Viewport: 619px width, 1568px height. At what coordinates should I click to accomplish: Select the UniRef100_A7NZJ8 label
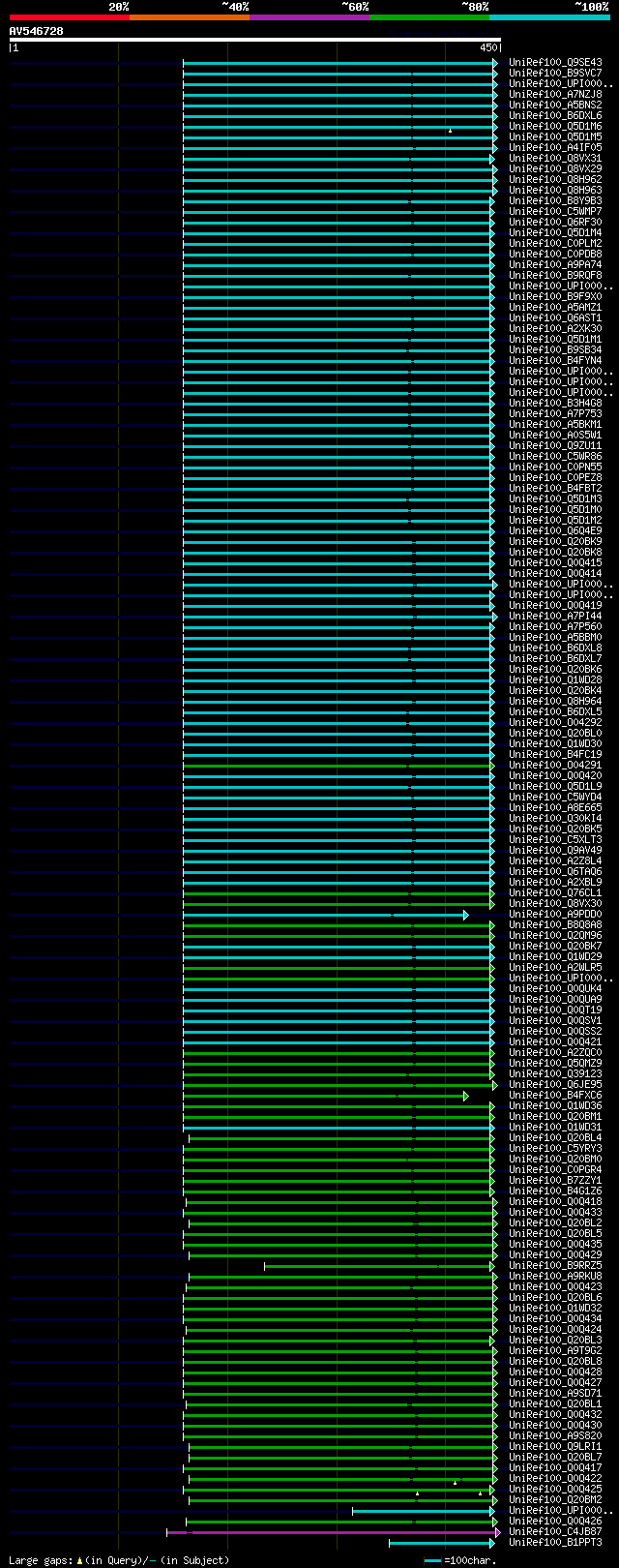click(555, 94)
